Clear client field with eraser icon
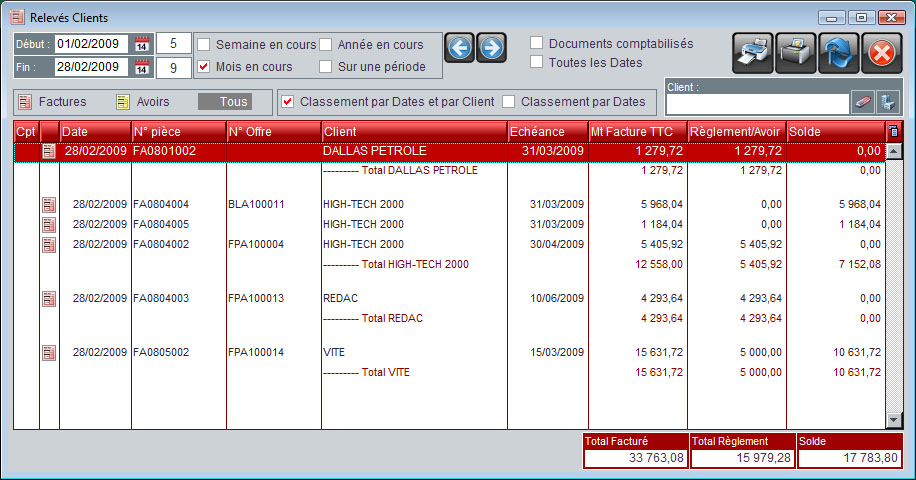The image size is (916, 480). click(x=862, y=102)
